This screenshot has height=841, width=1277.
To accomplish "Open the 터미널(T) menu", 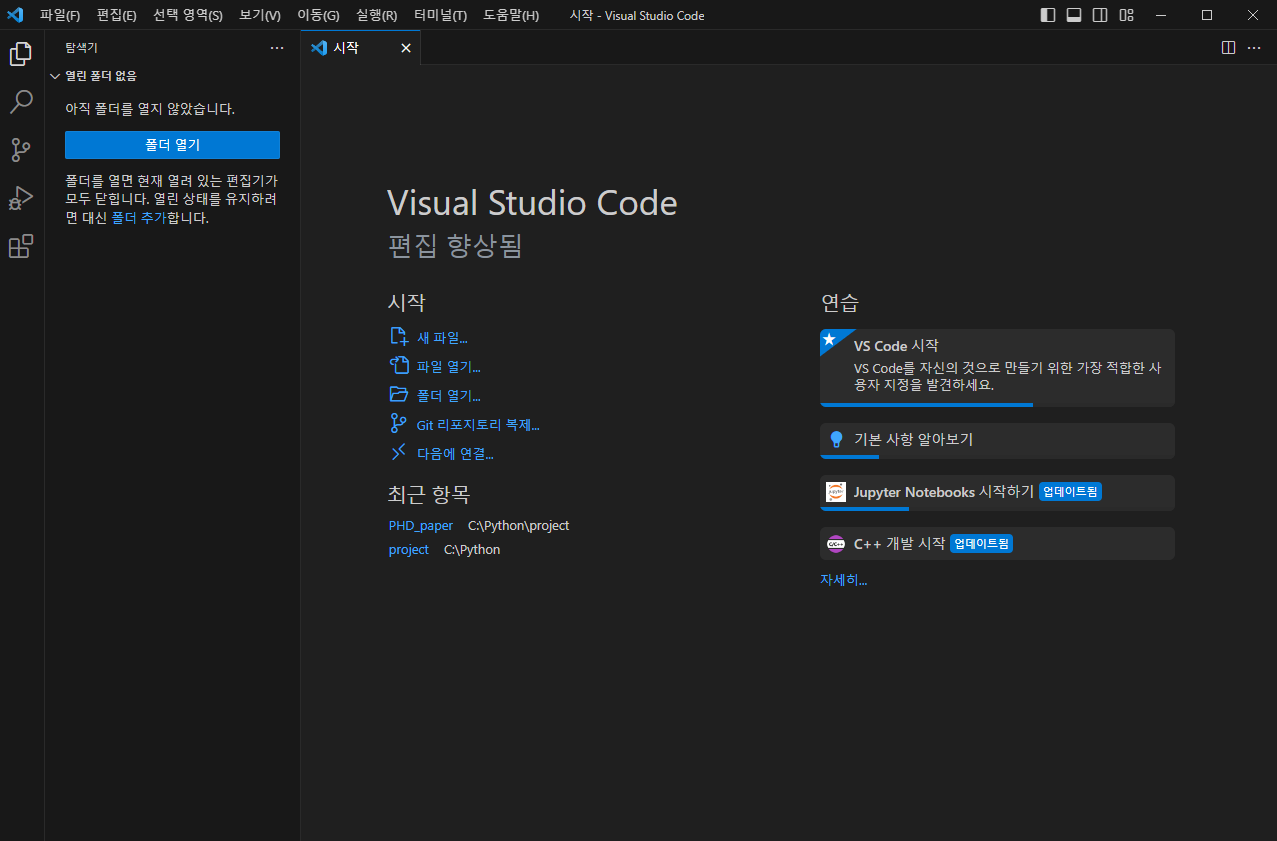I will pyautogui.click(x=441, y=15).
